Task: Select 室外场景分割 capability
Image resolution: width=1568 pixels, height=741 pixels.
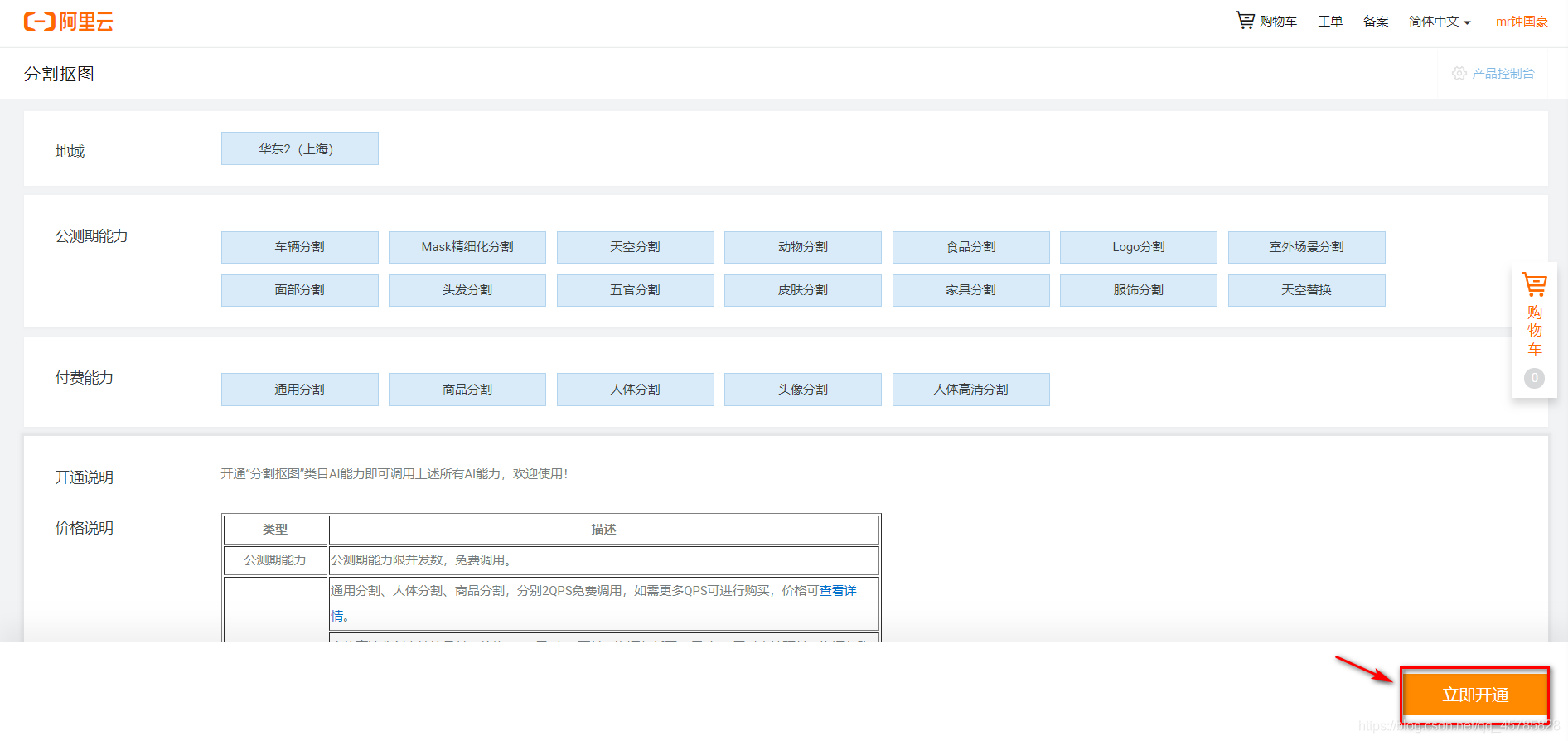Action: pos(1307,247)
